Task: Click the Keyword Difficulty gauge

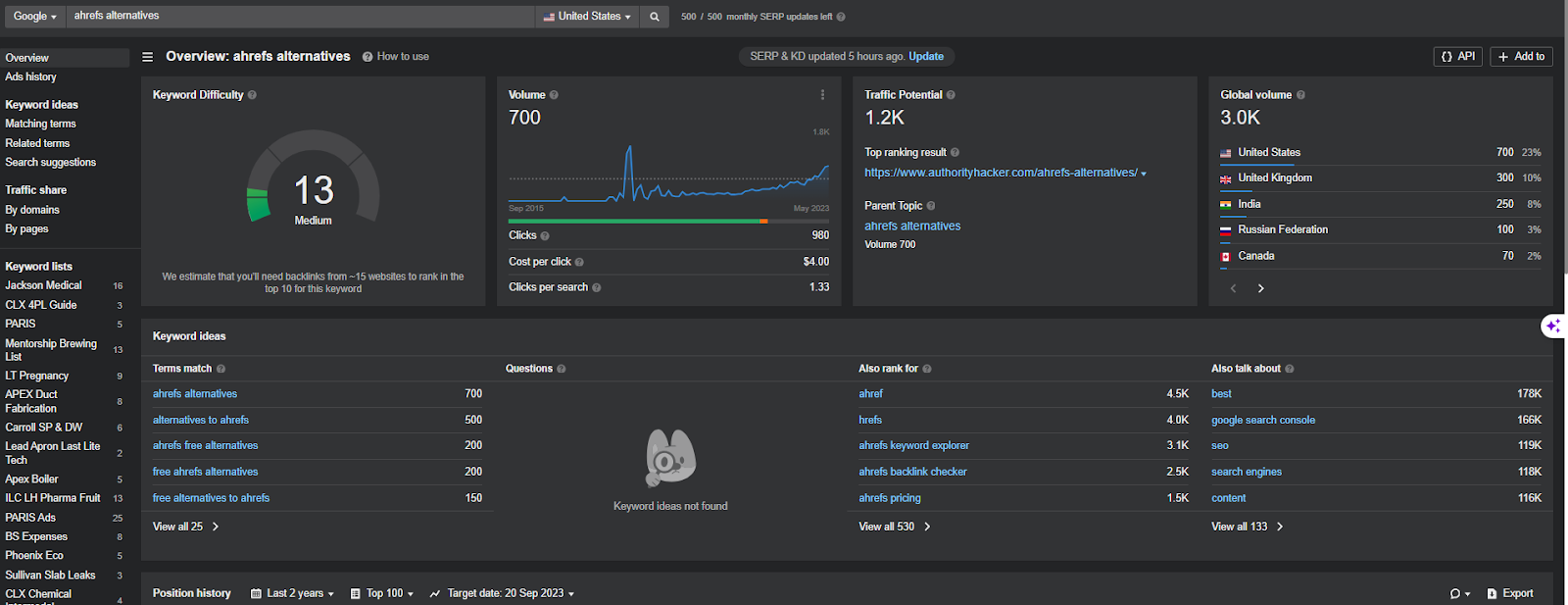Action: pos(313,178)
